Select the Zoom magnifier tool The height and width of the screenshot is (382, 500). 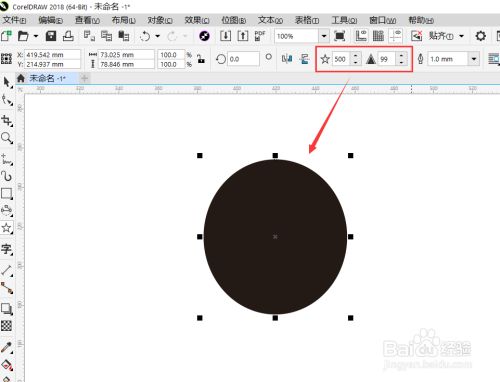(x=6, y=138)
